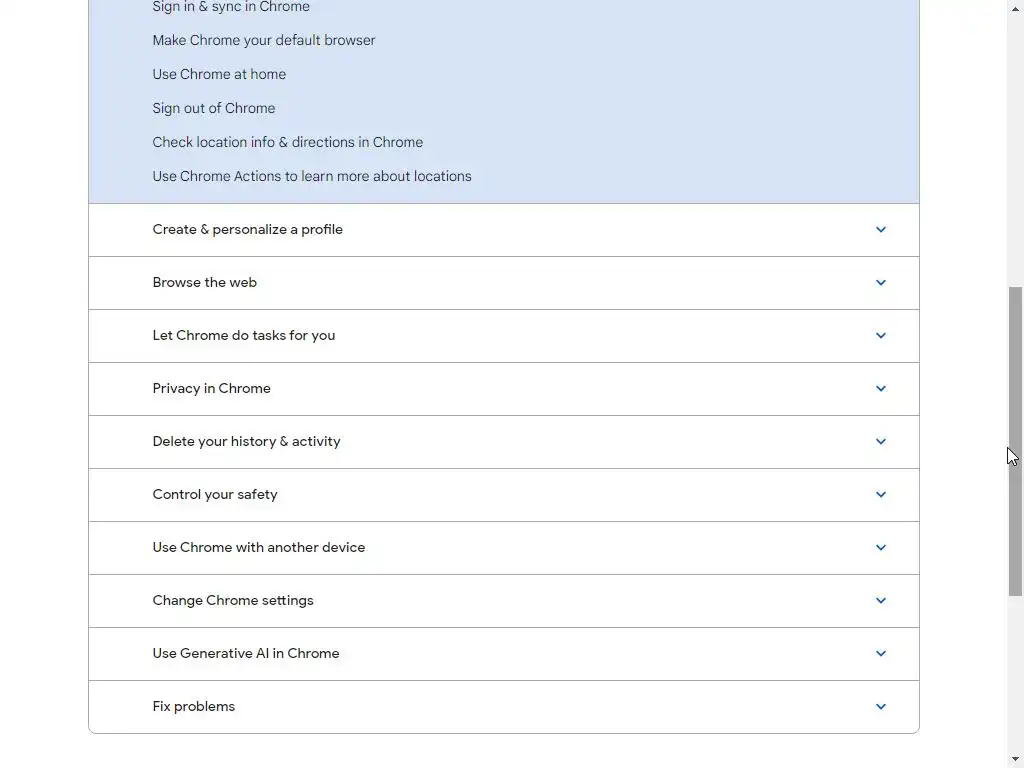Click chevron for Use Generative AI in Chrome
1024x768 pixels.
(x=880, y=653)
